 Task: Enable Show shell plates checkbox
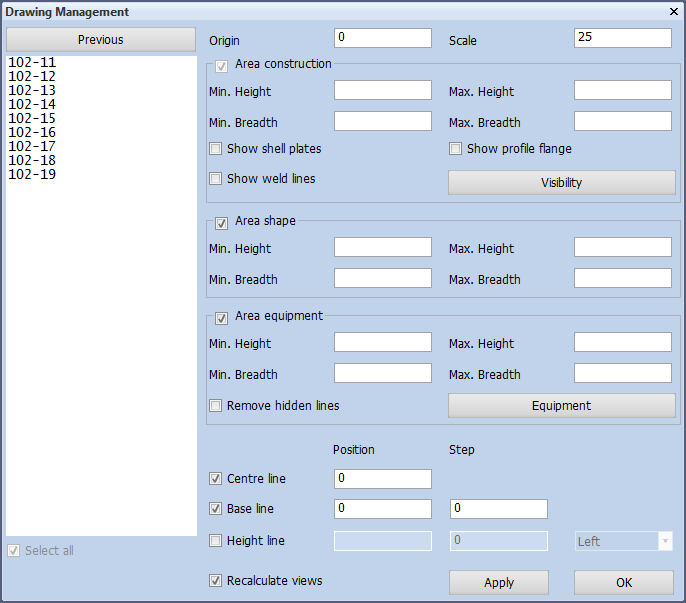[215, 149]
